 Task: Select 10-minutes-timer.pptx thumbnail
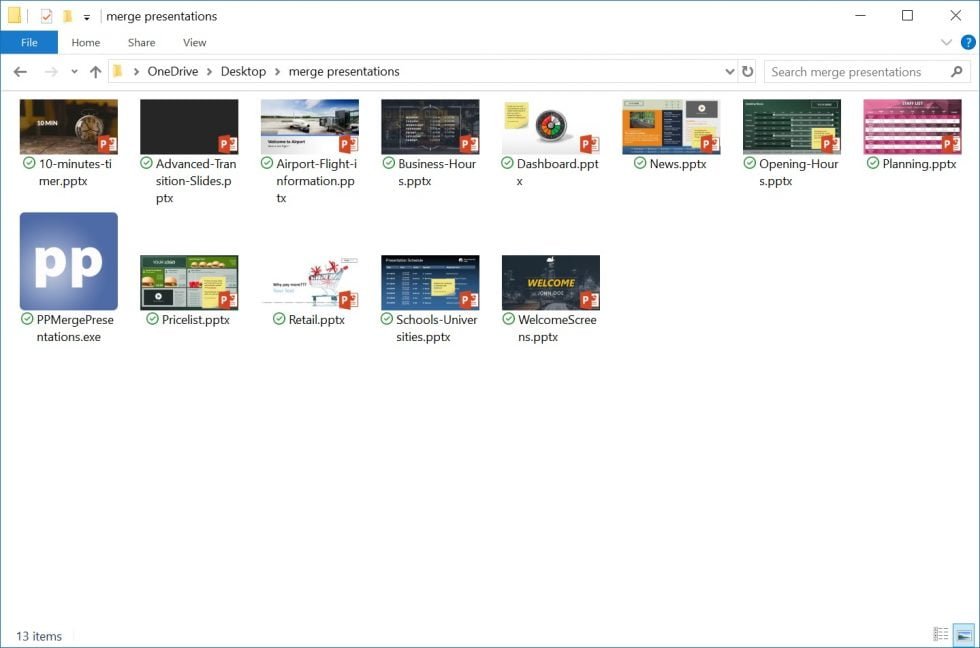tap(69, 127)
